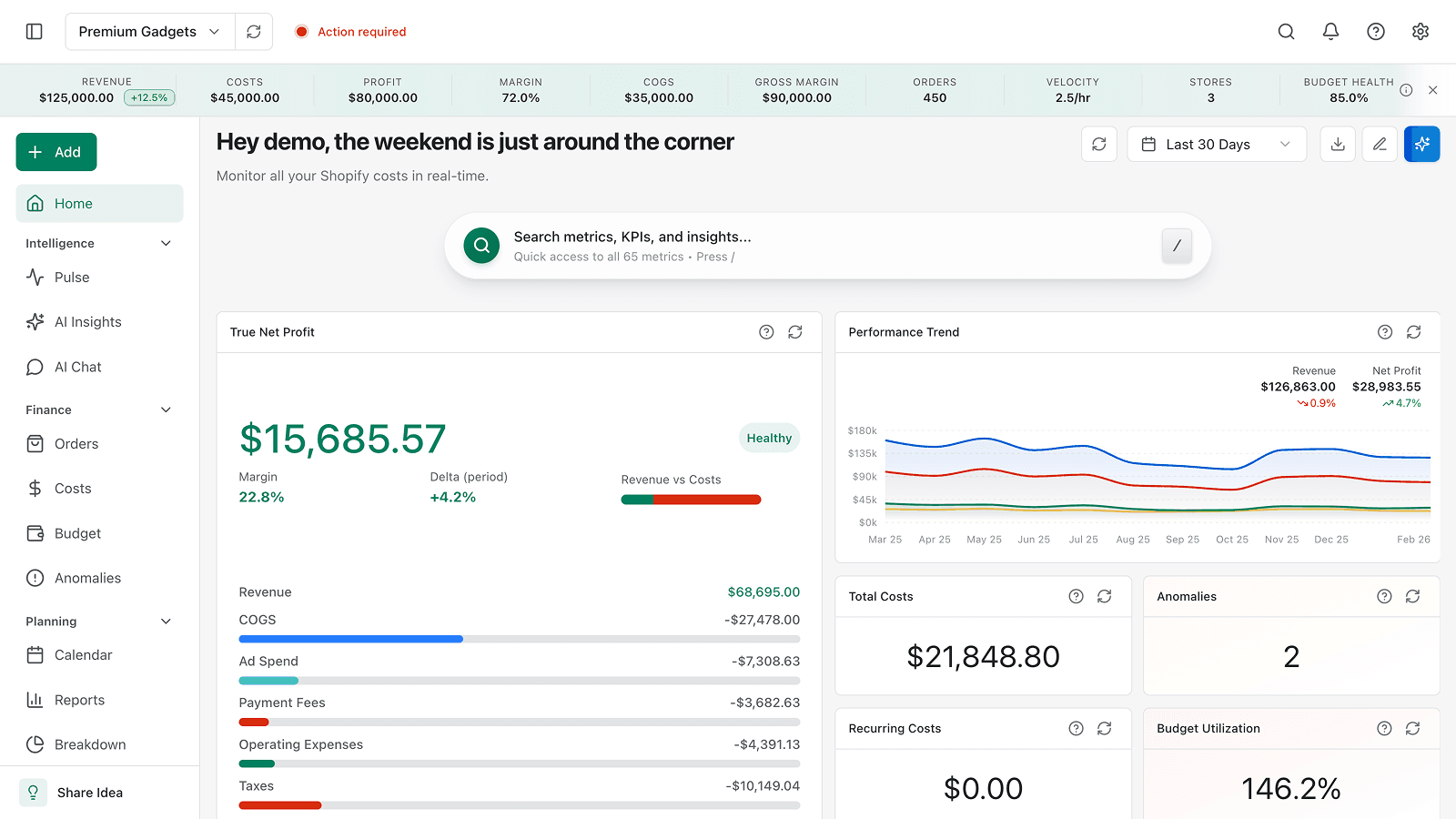Click the Revenue vs Costs bar

click(x=691, y=500)
